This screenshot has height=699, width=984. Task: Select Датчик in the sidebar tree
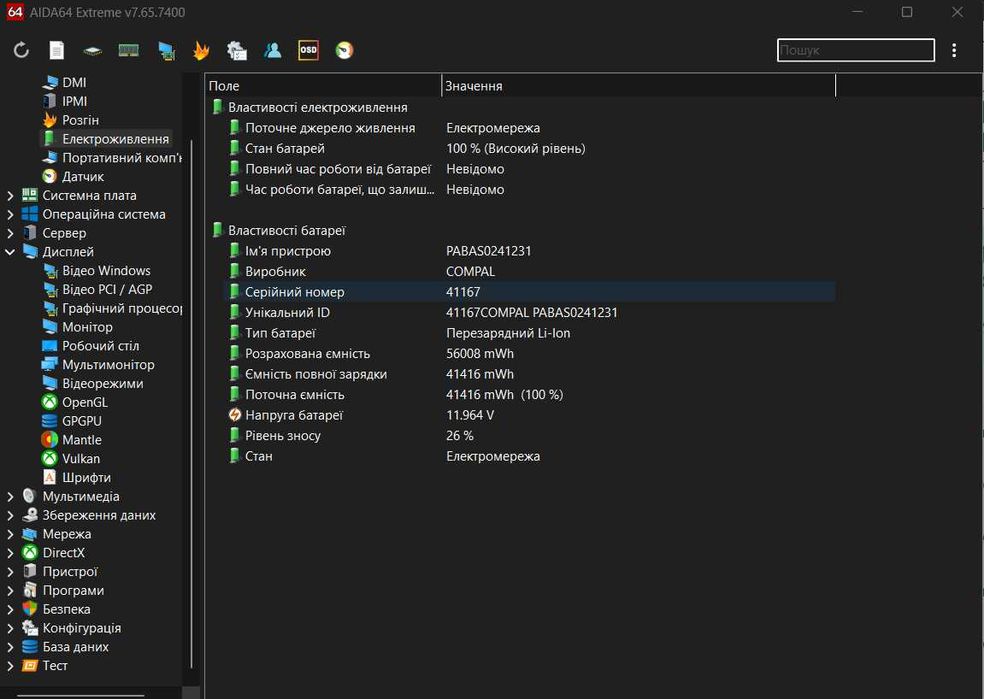(83, 177)
